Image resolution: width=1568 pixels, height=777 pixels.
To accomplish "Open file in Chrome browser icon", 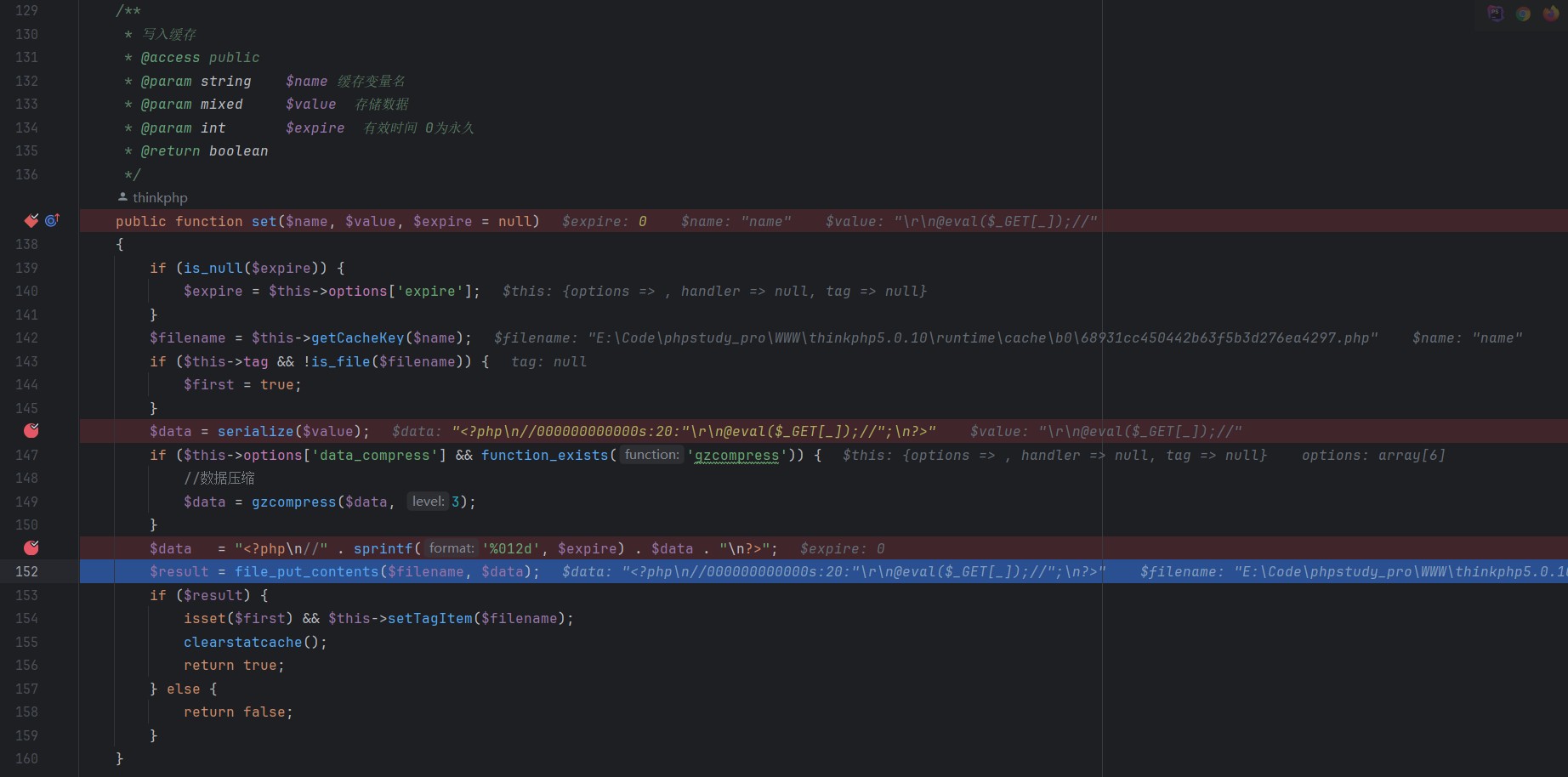I will 1523,14.
